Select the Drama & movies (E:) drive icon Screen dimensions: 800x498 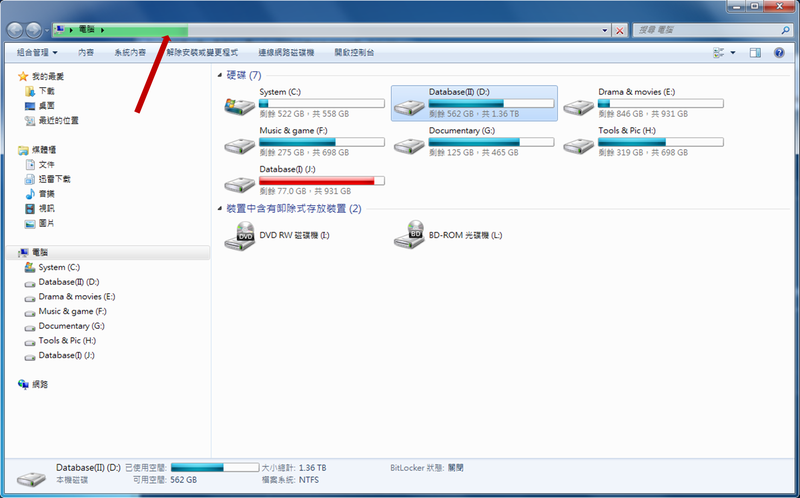[579, 107]
